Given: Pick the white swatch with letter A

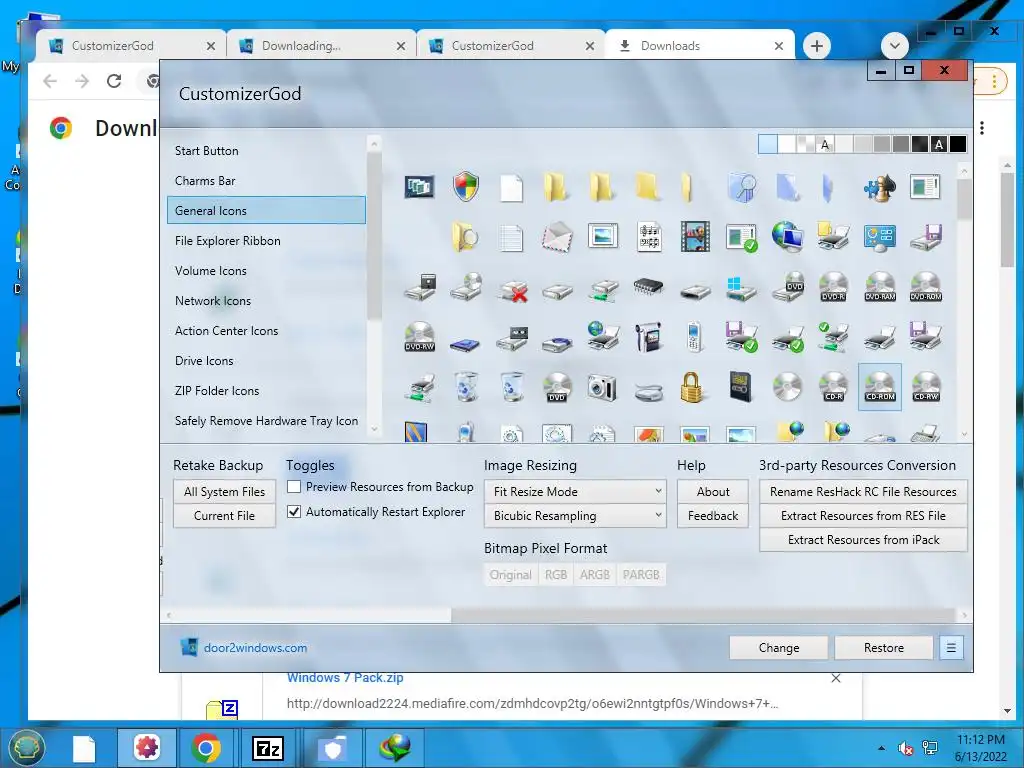Looking at the screenshot, I should 825,144.
